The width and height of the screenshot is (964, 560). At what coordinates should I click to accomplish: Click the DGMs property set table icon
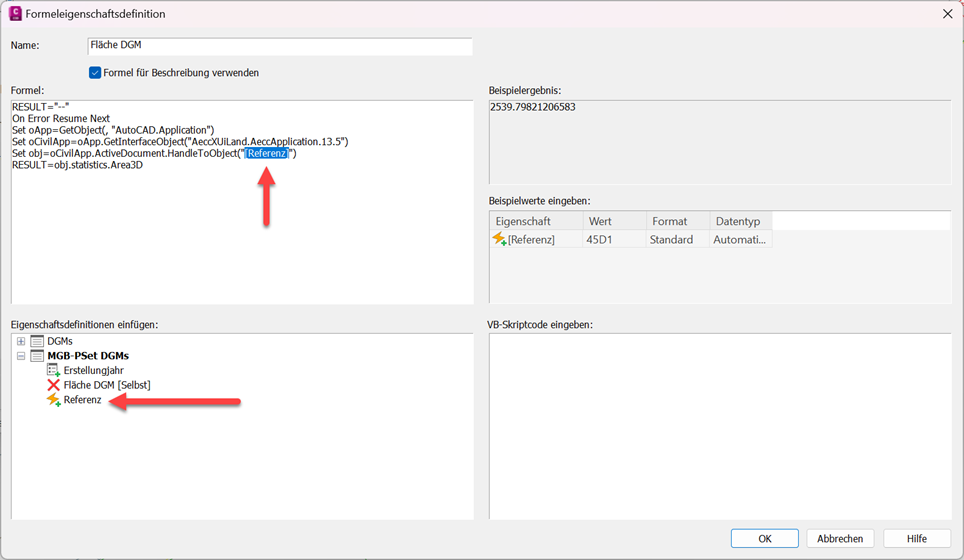(x=37, y=341)
